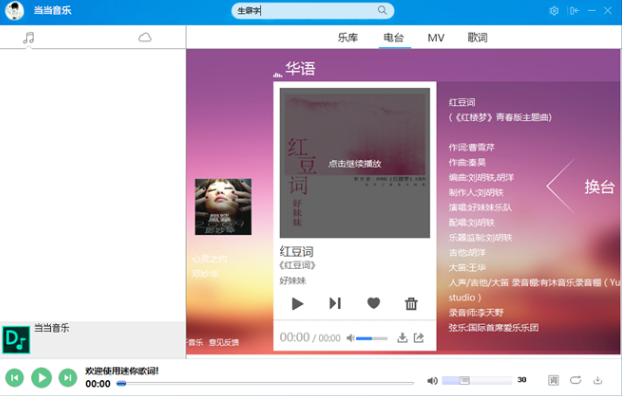Adjust the main volume slider
This screenshot has height=396, width=622.
tap(477, 381)
